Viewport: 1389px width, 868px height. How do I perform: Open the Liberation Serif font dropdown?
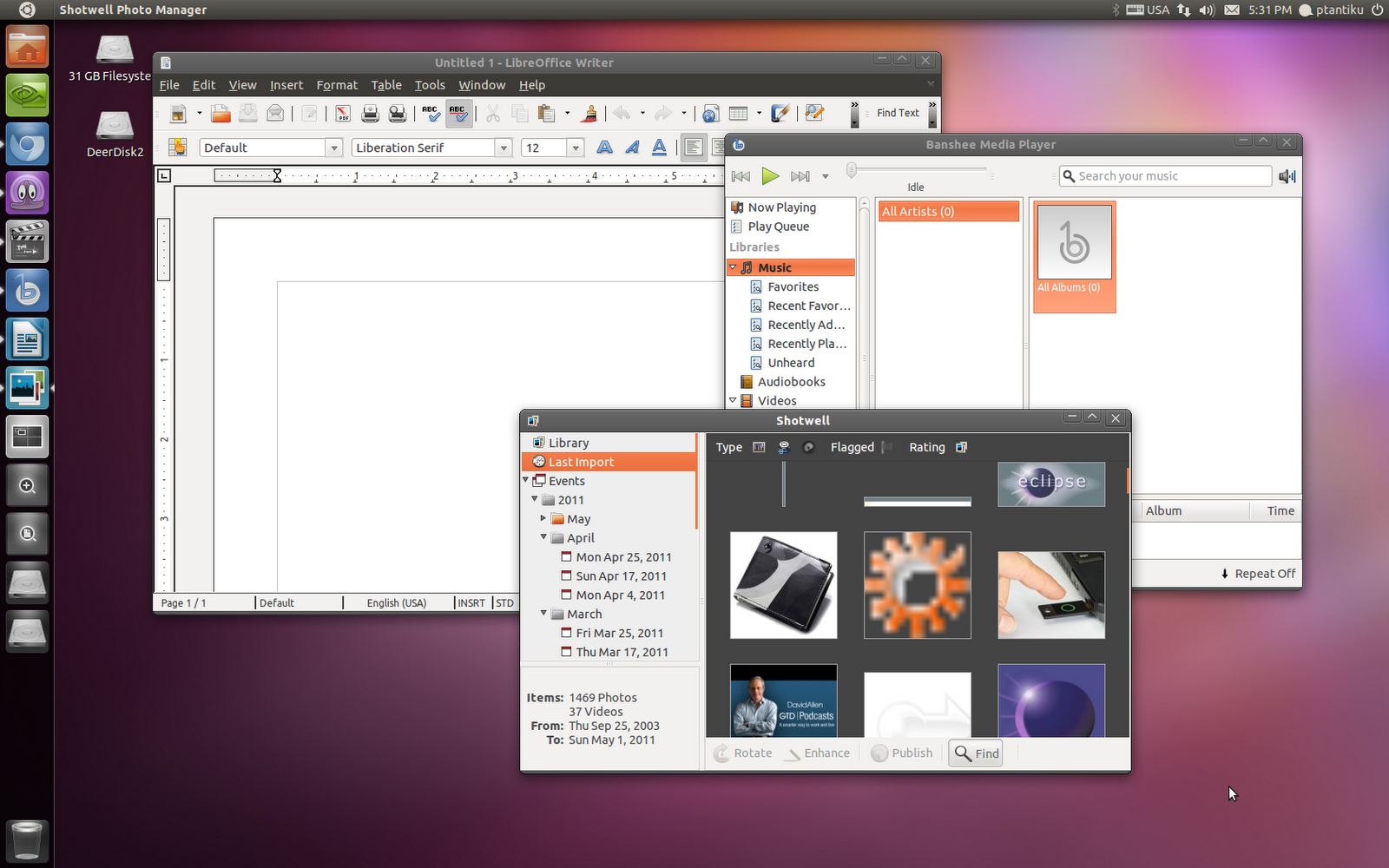[x=504, y=148]
